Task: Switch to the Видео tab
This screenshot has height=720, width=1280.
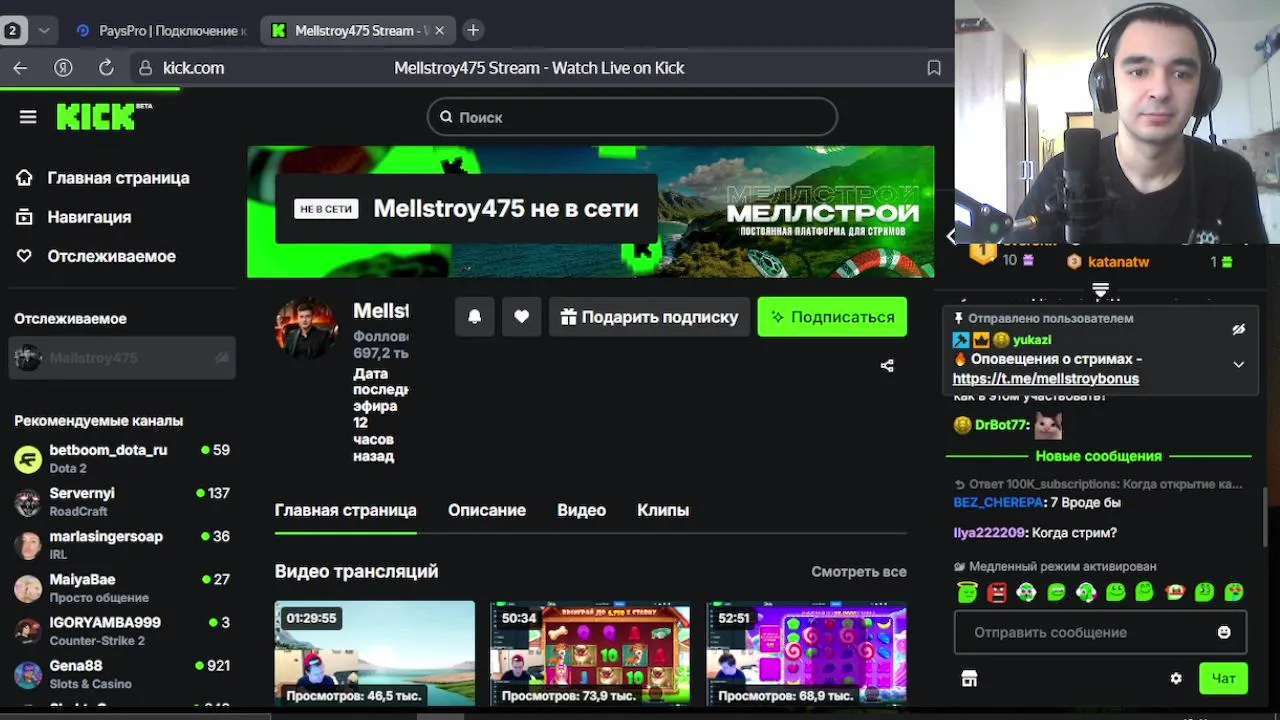Action: pyautogui.click(x=581, y=510)
